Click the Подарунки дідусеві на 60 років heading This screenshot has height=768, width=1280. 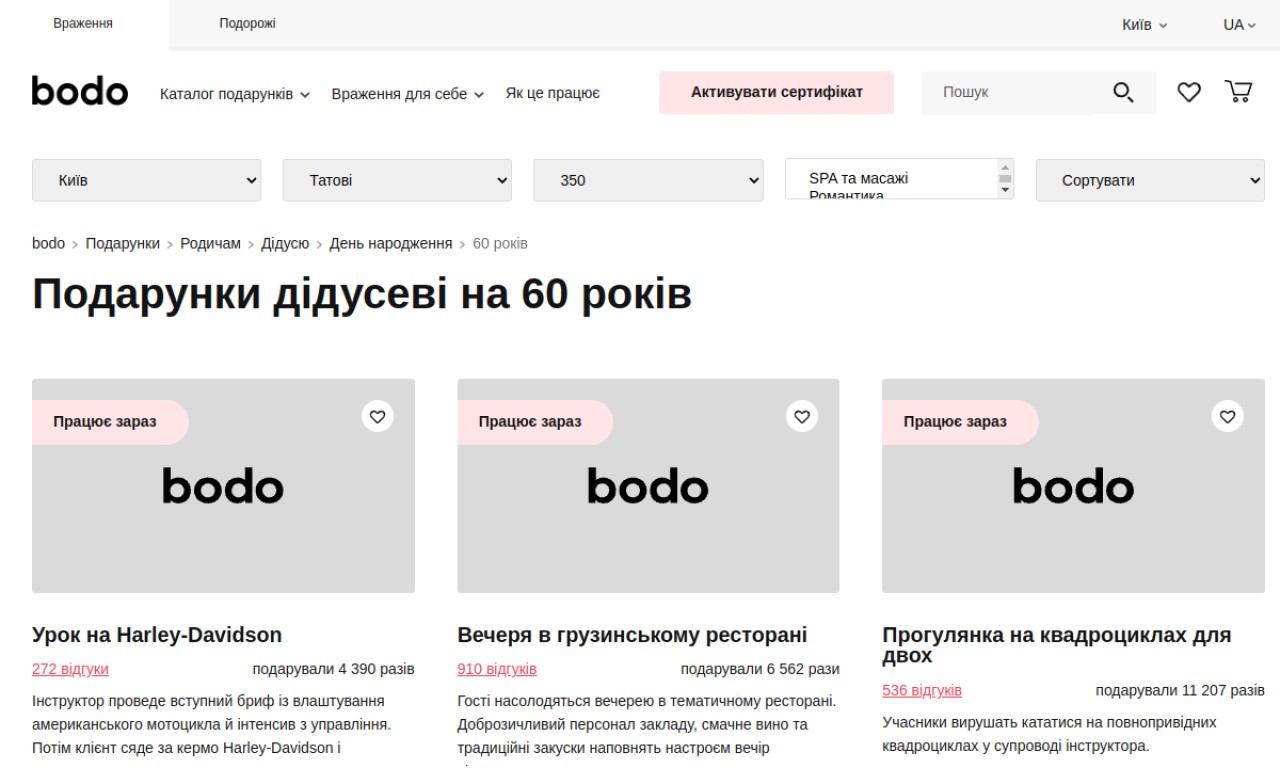(x=362, y=294)
